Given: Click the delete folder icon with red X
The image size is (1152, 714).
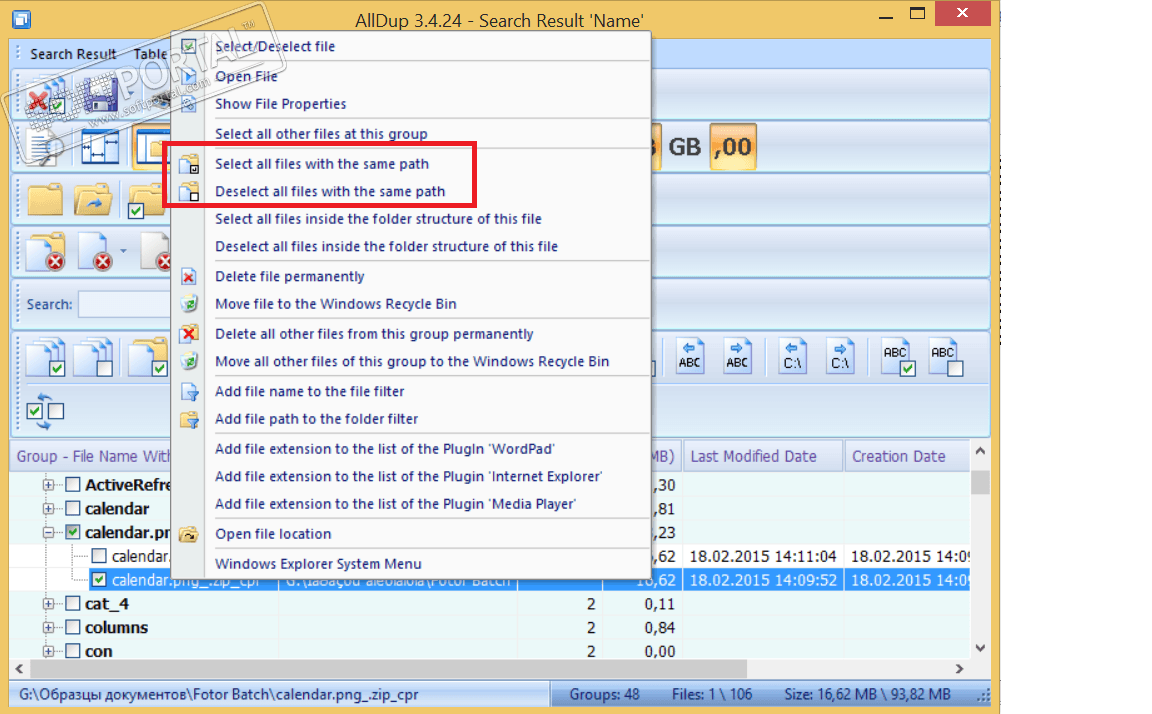Looking at the screenshot, I should tap(46, 252).
